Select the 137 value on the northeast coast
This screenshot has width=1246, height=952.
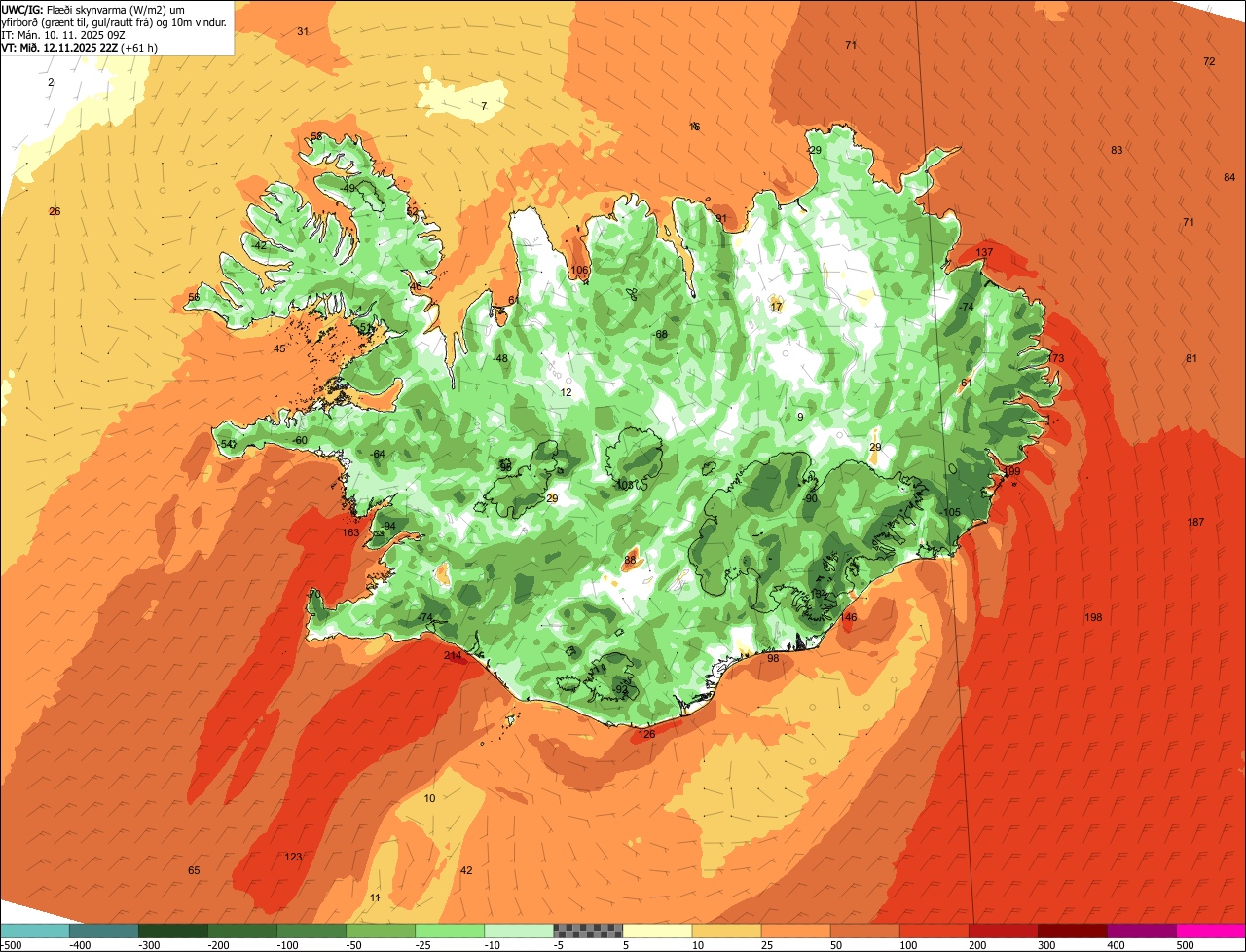coord(984,252)
